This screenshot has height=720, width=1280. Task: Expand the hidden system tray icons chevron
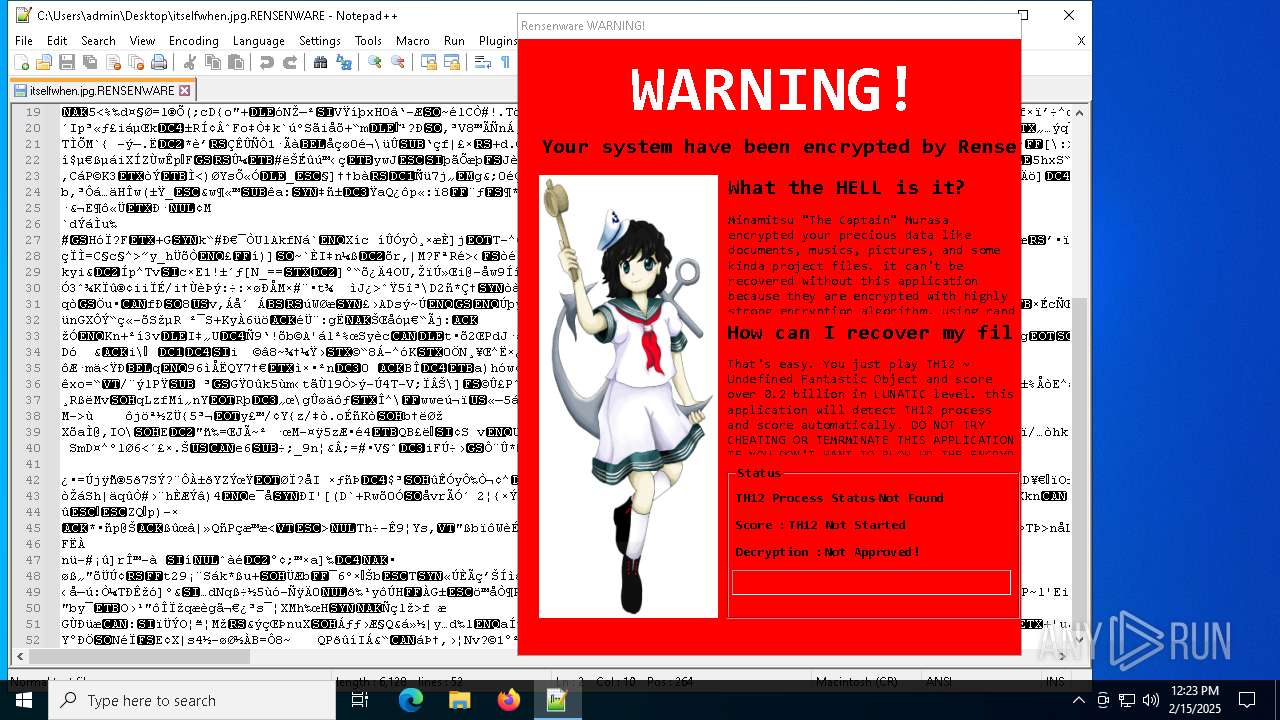point(1078,700)
